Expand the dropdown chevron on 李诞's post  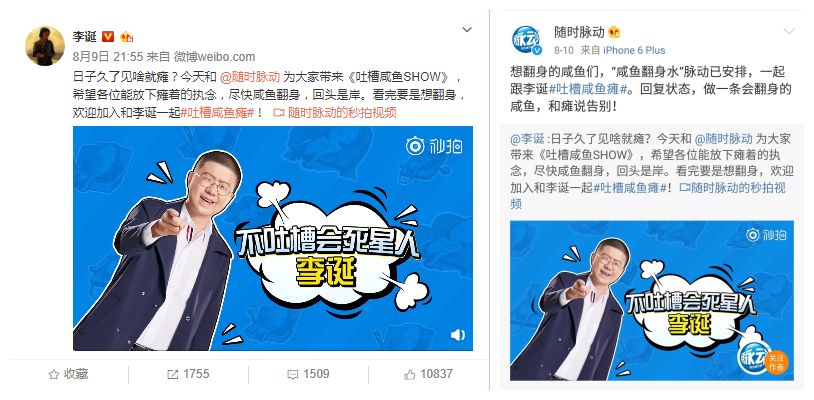(467, 30)
